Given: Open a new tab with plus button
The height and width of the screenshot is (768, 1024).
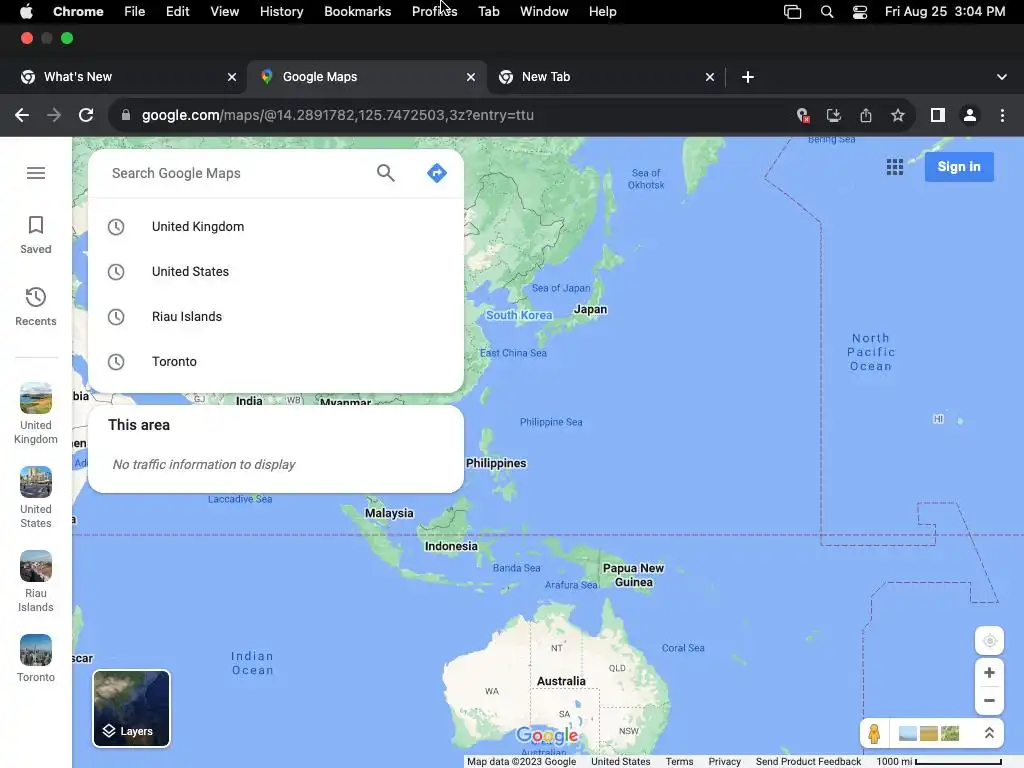Looking at the screenshot, I should (x=748, y=77).
